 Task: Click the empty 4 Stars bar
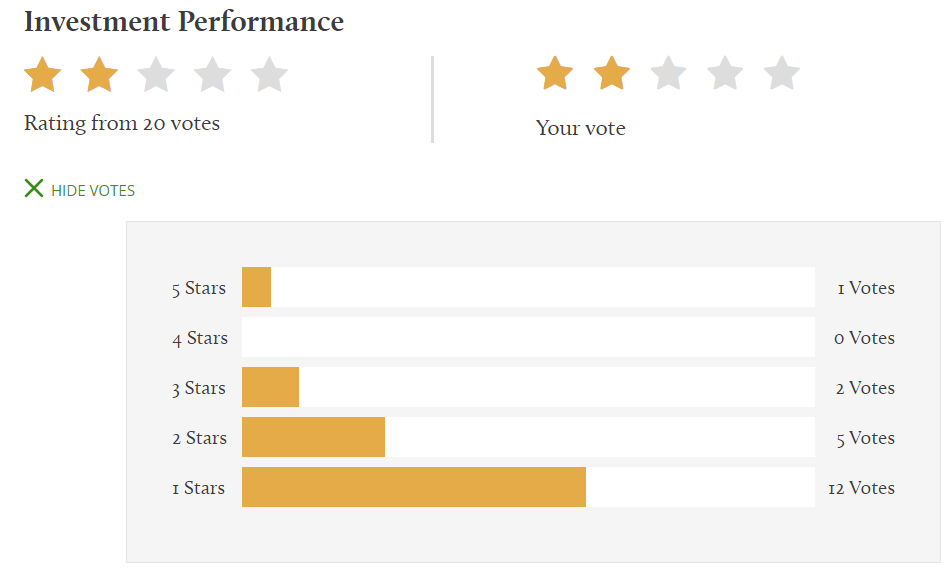click(528, 337)
